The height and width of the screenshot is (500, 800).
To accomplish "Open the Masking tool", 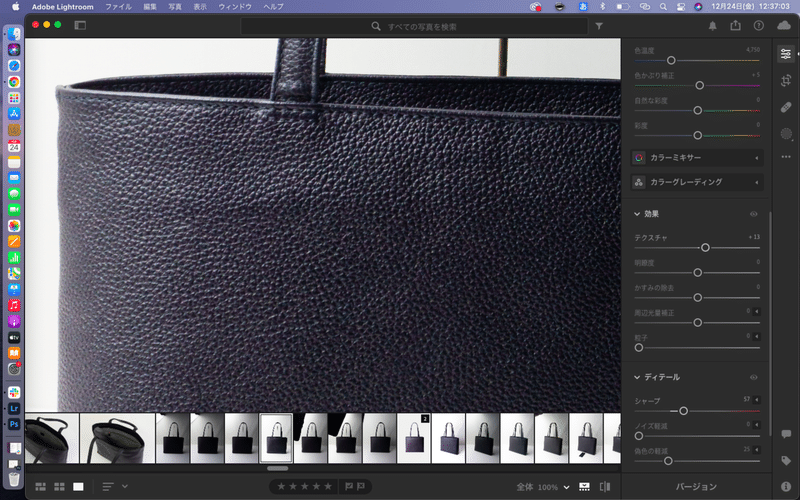I will pyautogui.click(x=786, y=134).
